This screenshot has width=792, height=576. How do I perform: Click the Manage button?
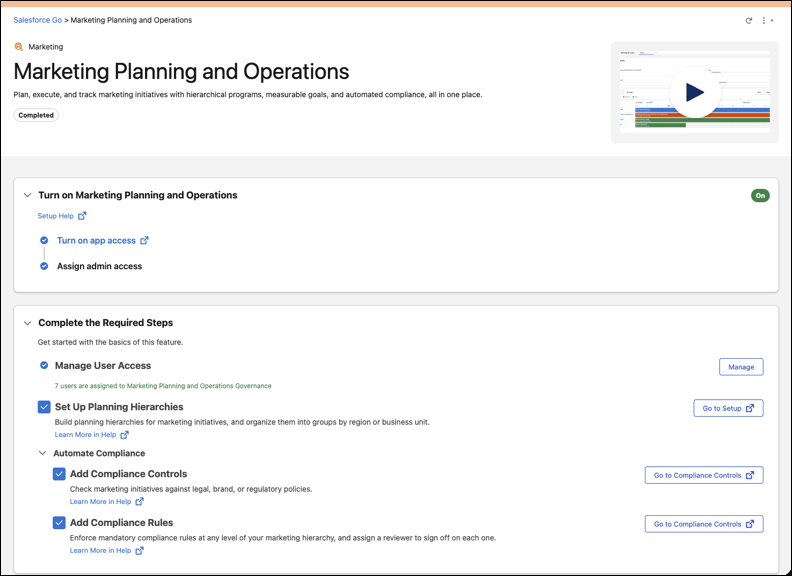click(x=741, y=367)
